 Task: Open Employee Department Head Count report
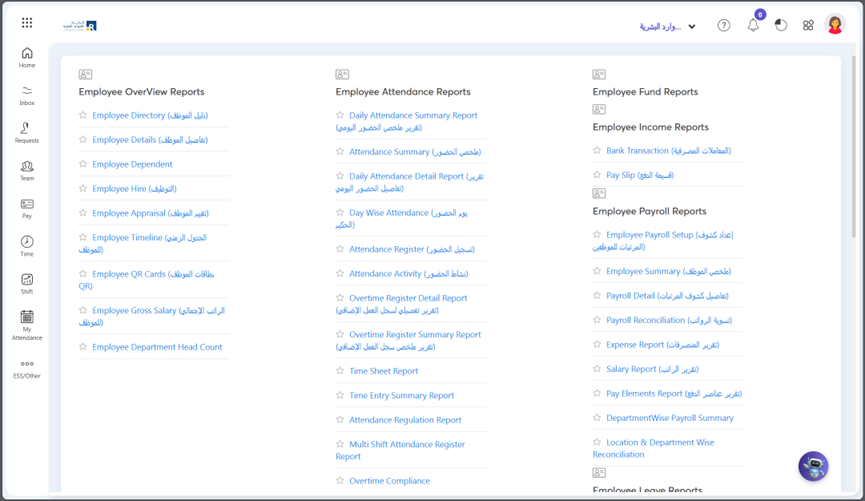157,347
